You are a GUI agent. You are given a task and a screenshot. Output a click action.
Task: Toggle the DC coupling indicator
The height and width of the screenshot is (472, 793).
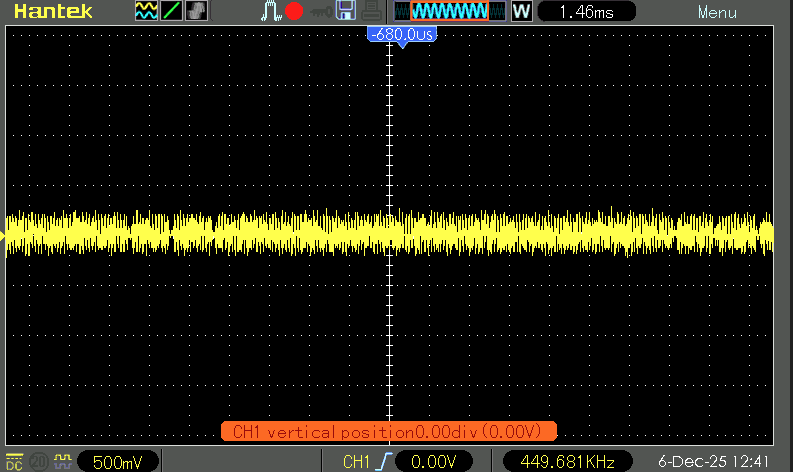pyautogui.click(x=15, y=461)
